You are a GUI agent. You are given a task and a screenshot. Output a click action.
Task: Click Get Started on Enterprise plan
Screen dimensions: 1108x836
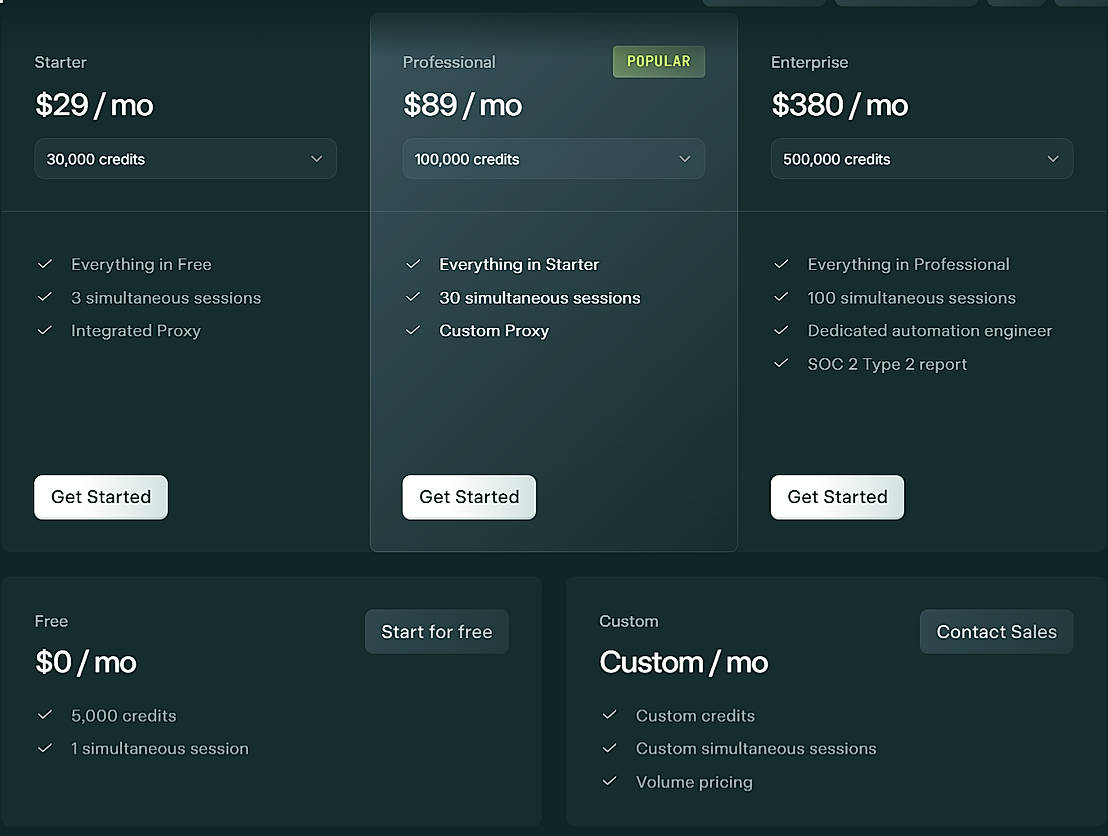[837, 497]
